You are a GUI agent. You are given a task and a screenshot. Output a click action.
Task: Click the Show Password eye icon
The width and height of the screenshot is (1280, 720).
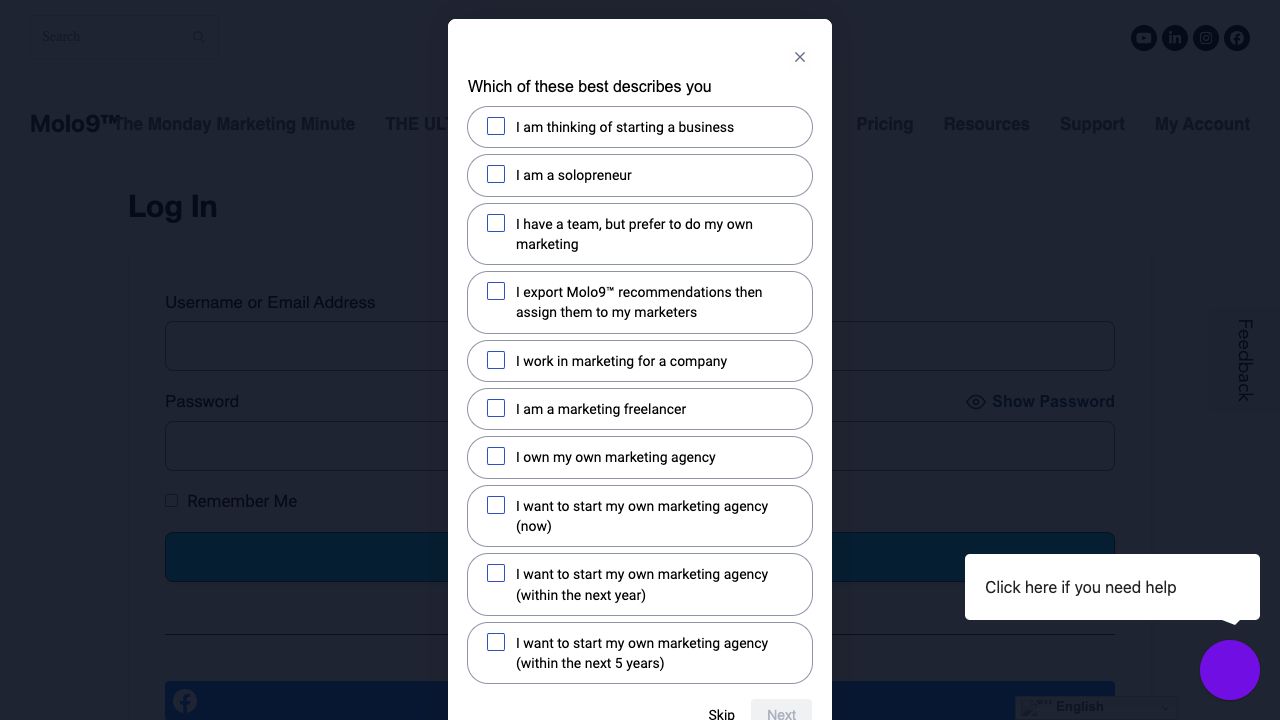976,402
